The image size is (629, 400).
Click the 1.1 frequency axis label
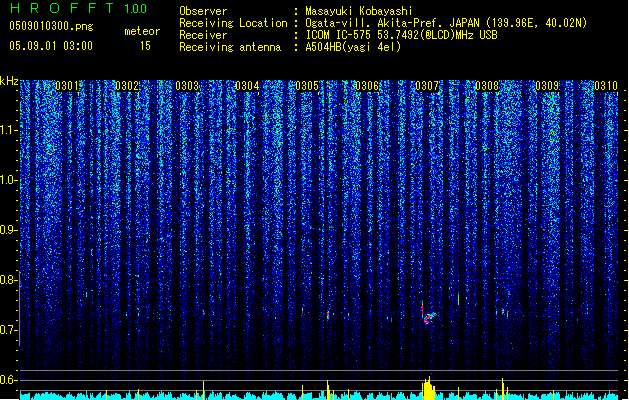pos(9,130)
